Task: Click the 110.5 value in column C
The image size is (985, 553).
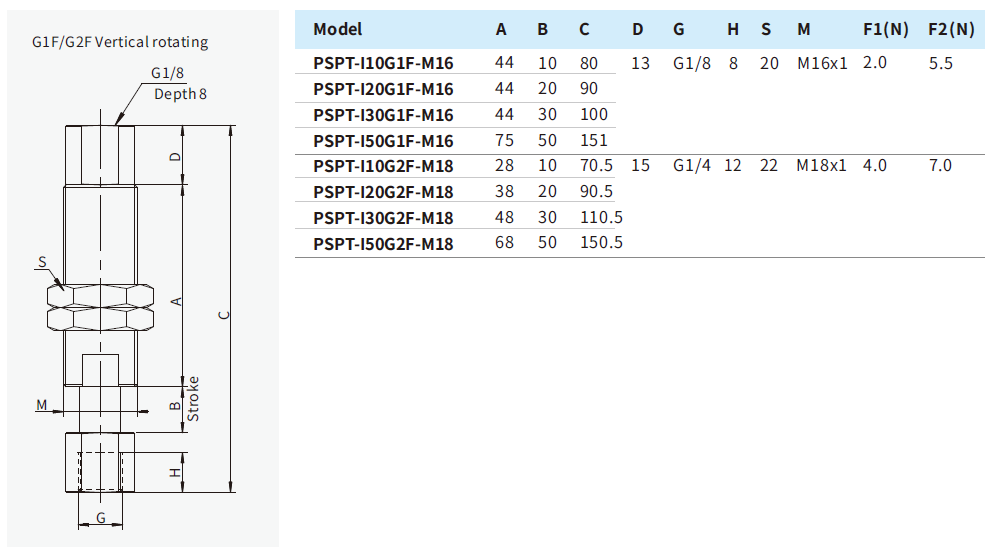Action: pos(601,218)
